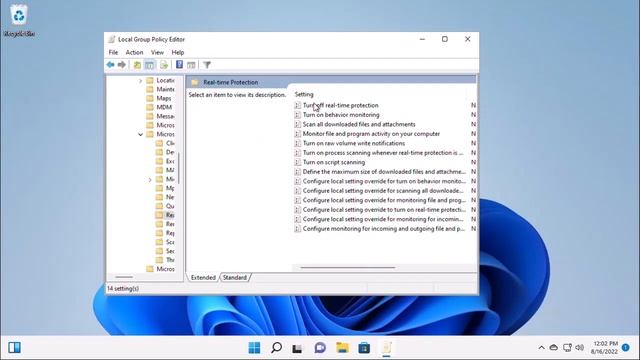The width and height of the screenshot is (640, 360).
Task: Click the Export List toolbar icon
Action: [x=164, y=65]
